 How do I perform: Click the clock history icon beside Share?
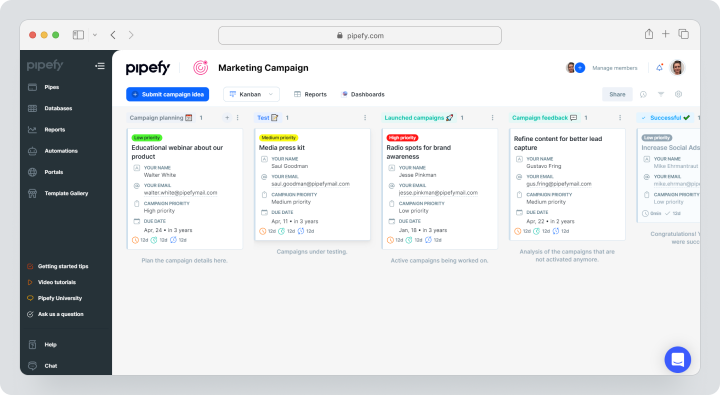643,94
